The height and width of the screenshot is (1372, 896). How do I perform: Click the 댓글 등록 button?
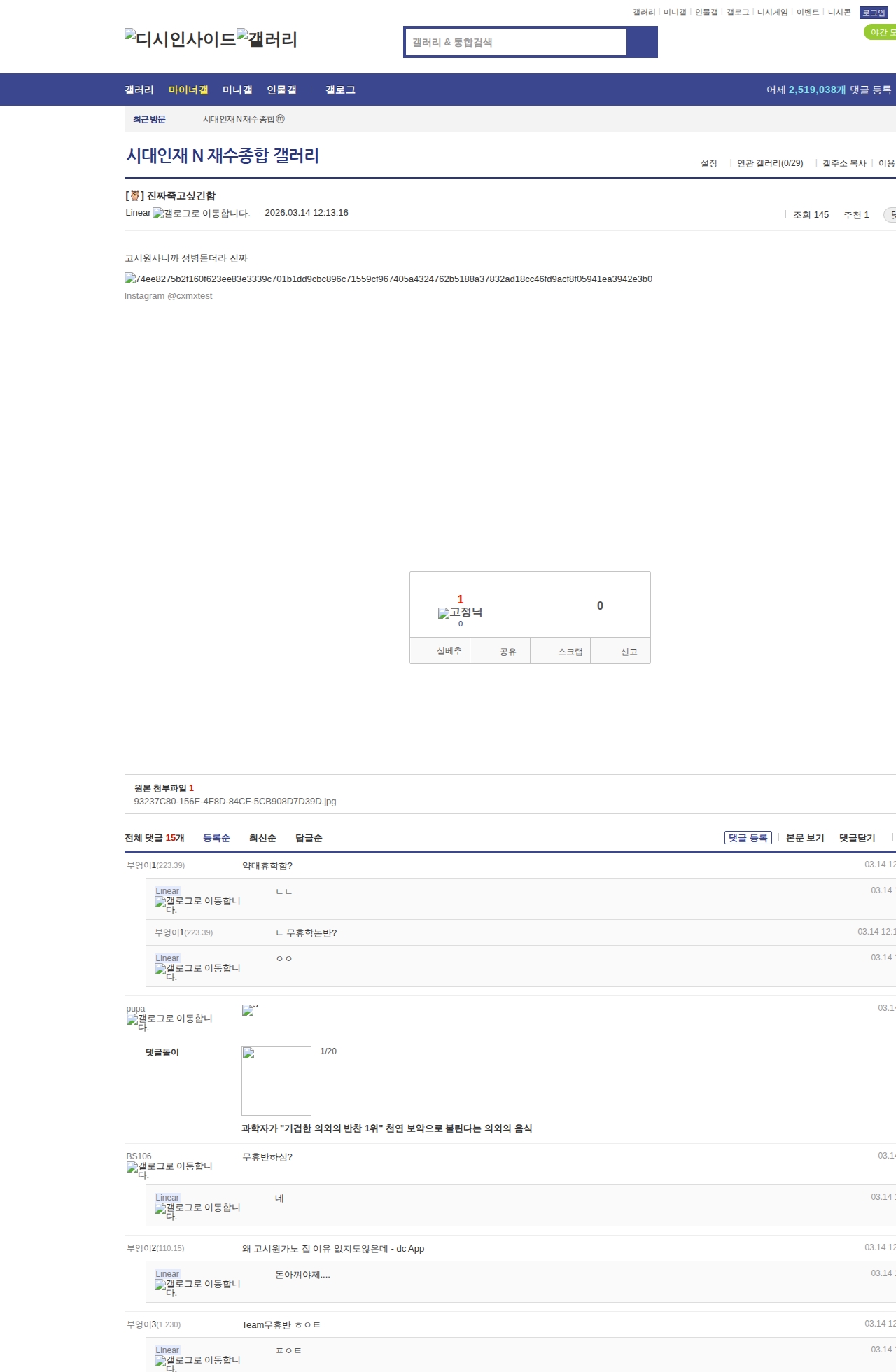pyautogui.click(x=748, y=838)
